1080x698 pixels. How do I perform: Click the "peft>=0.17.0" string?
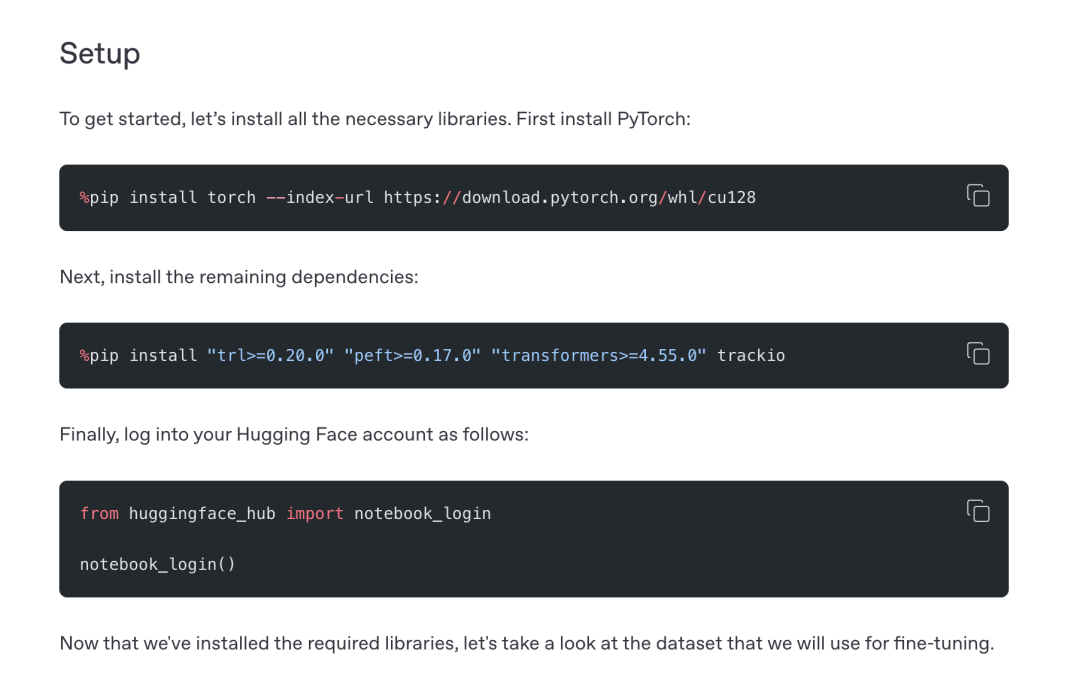412,356
